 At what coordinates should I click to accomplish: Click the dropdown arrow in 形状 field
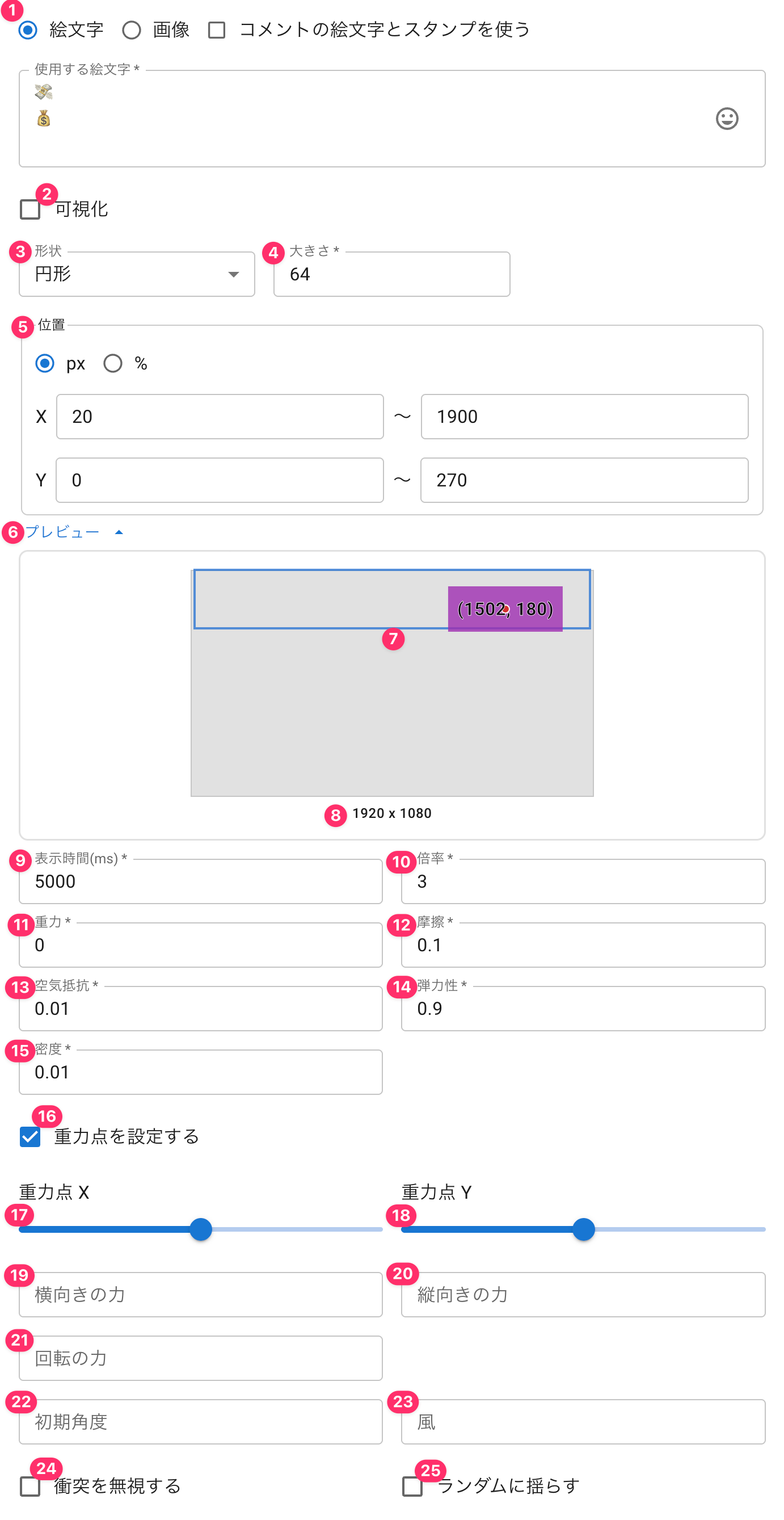tap(234, 274)
